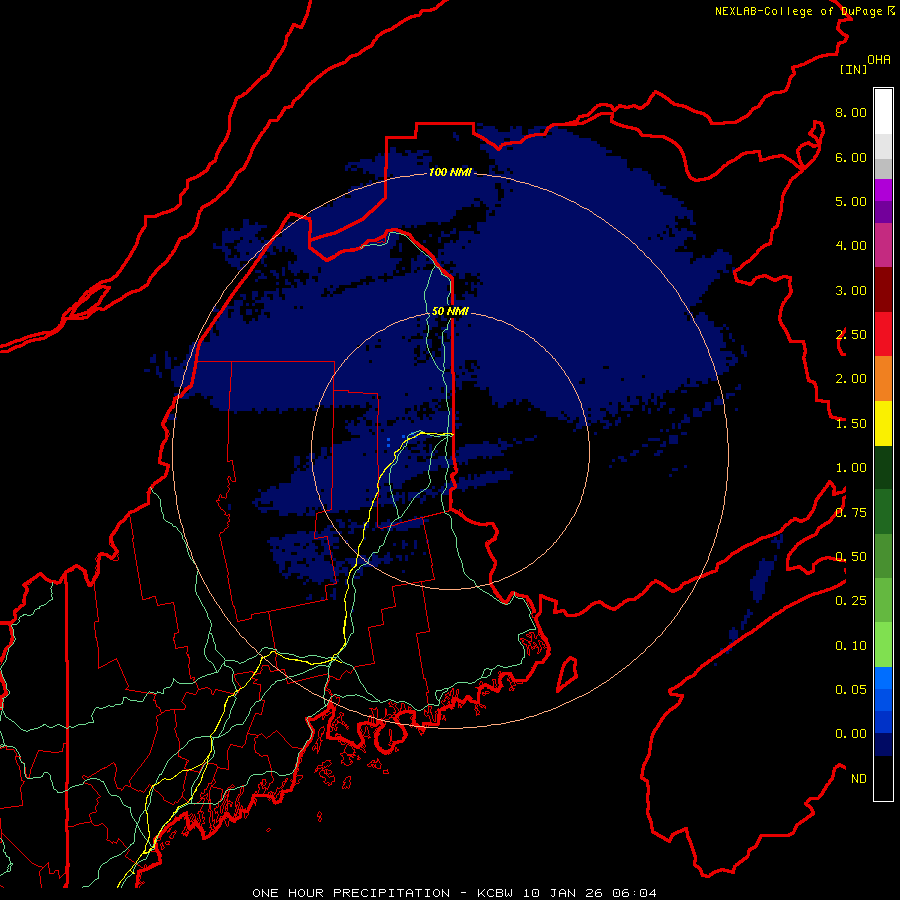Select the lightest green legend swatch
The image size is (900, 900).
pyautogui.click(x=883, y=645)
